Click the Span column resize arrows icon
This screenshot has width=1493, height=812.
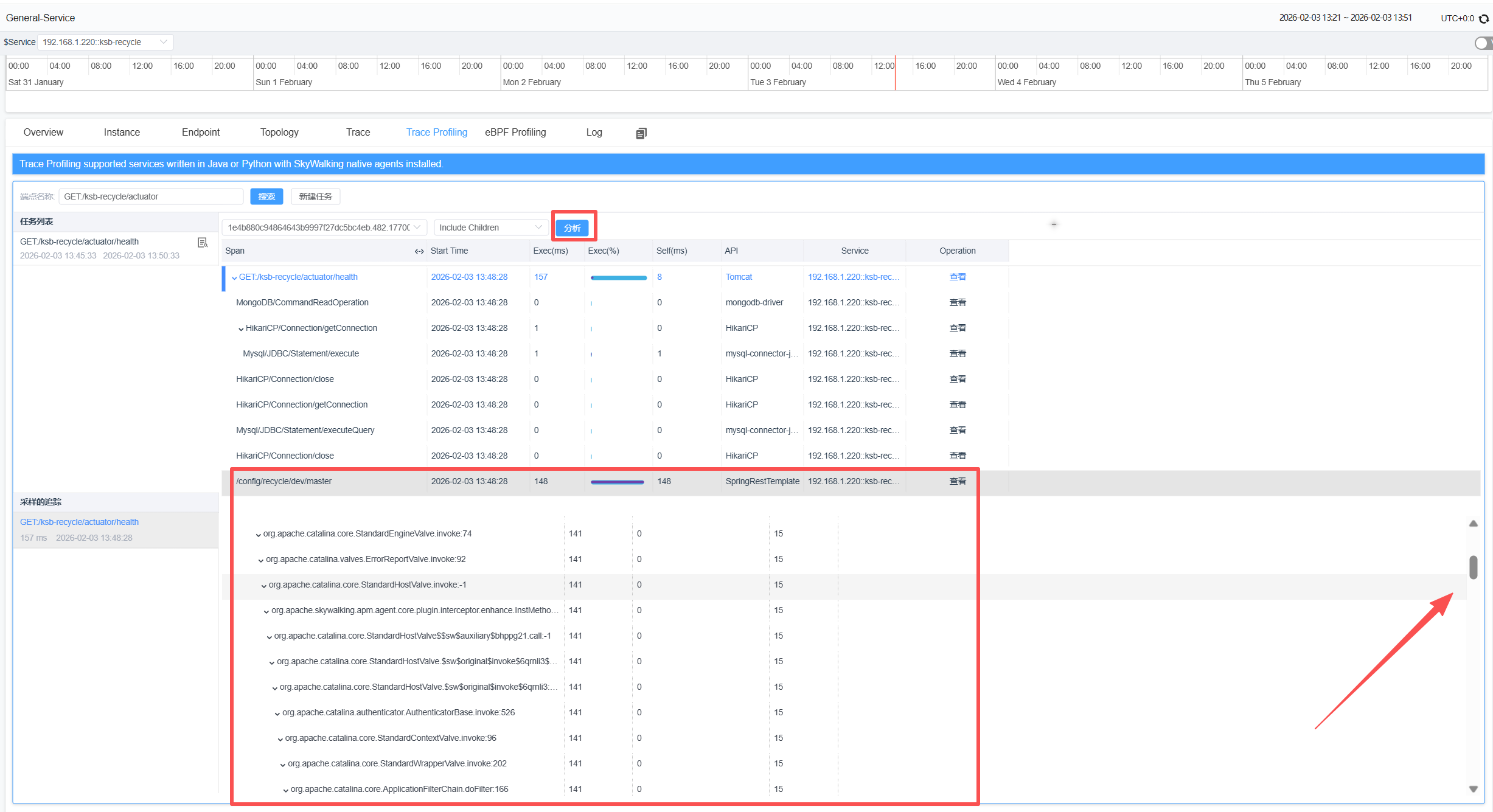point(419,251)
